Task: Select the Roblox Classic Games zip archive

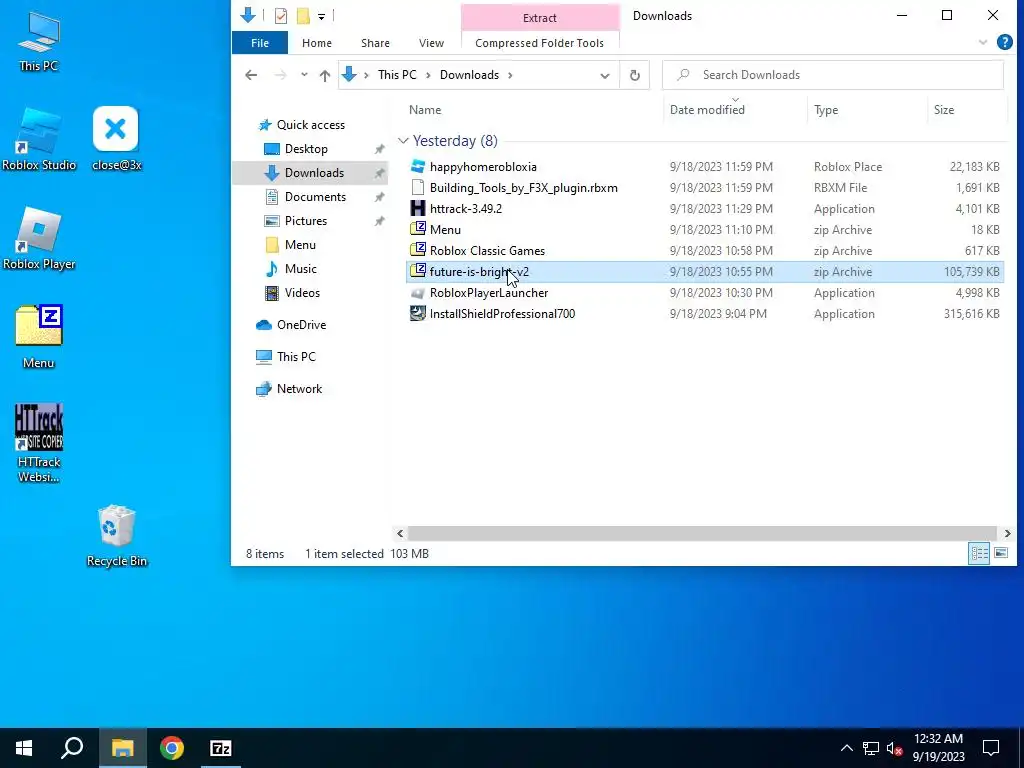Action: click(705, 251)
